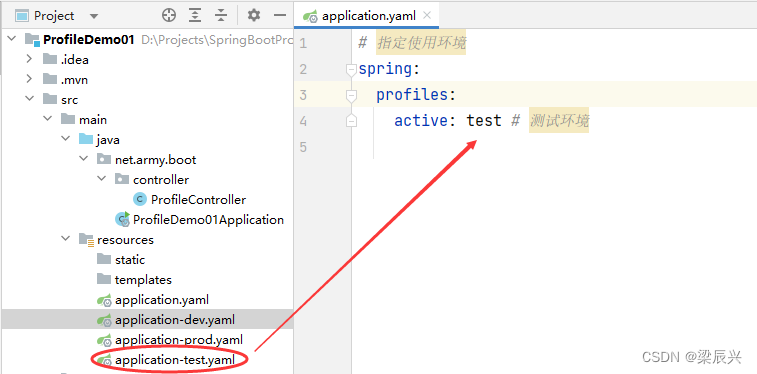The height and width of the screenshot is (374, 757).
Task: Select the .mvn folder label
Action: tap(74, 80)
